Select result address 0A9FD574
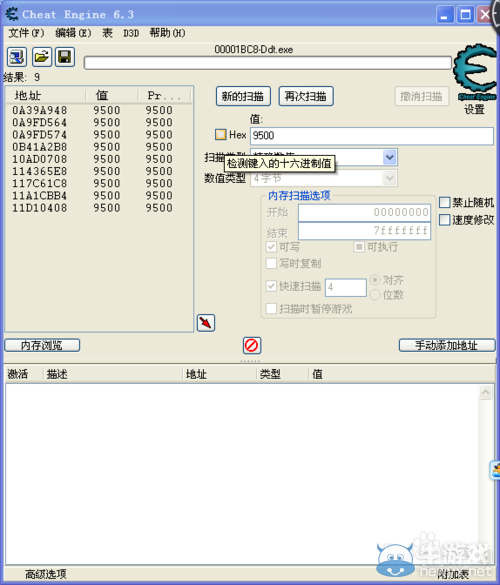 click(40, 135)
